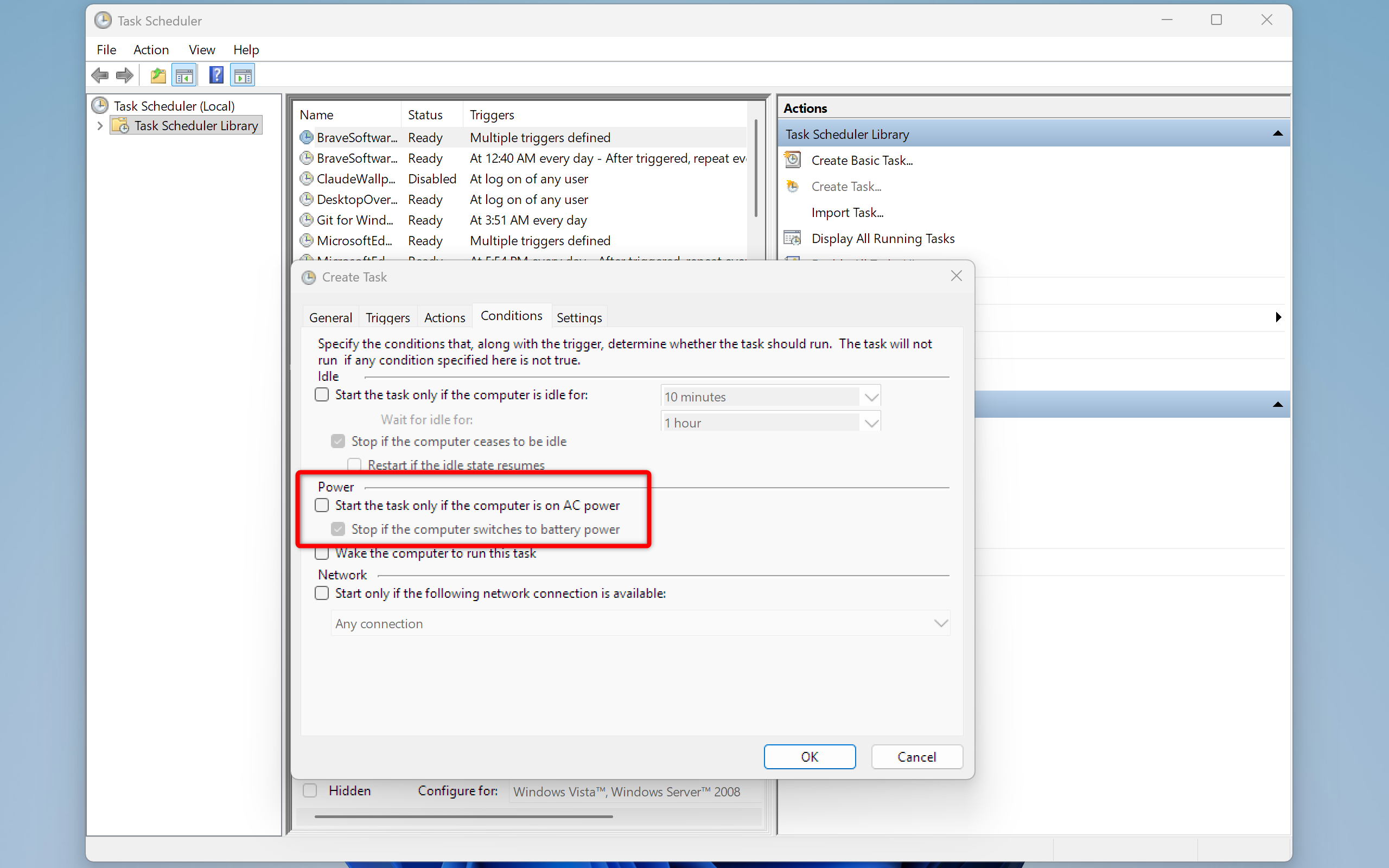
Task: Sort tasks by the Triggers column header
Action: pyautogui.click(x=606, y=115)
